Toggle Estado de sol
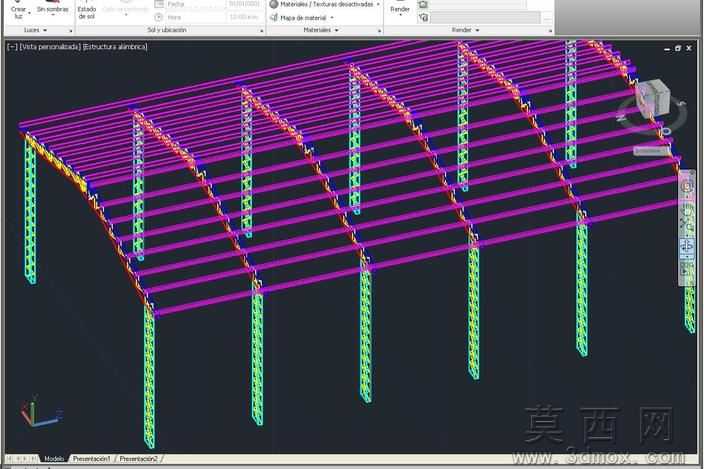 (x=87, y=11)
